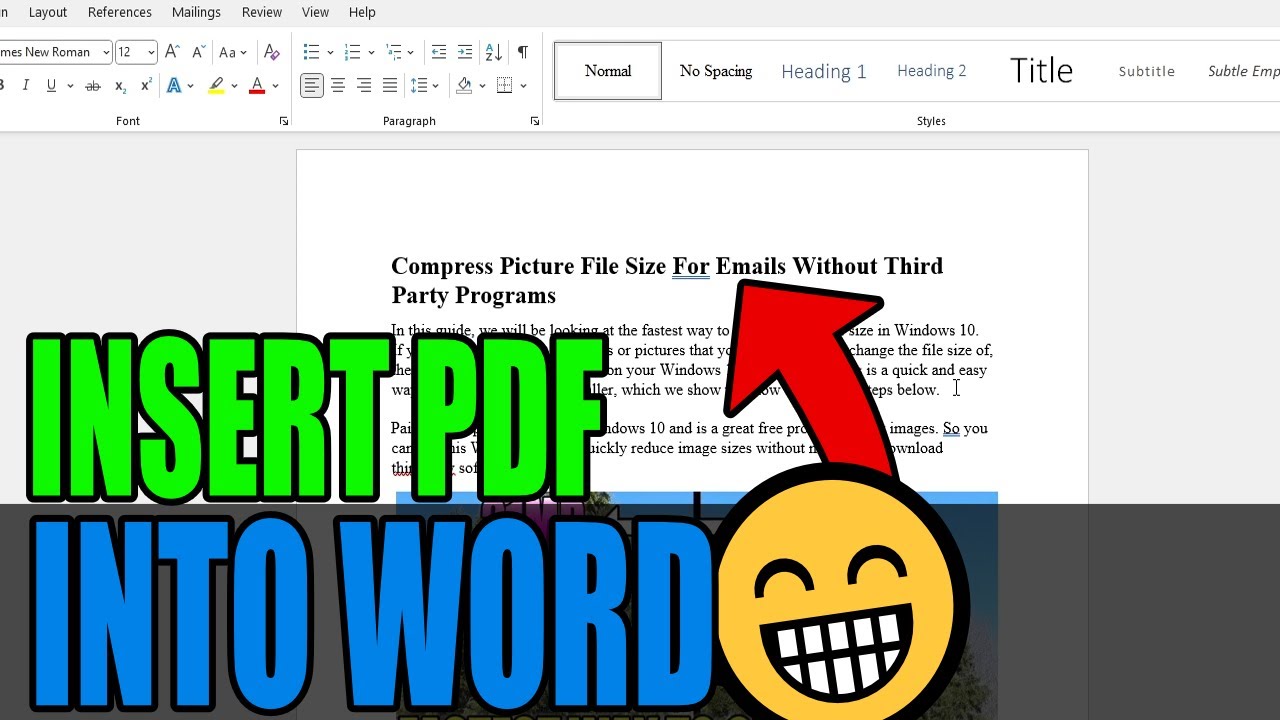Image resolution: width=1280 pixels, height=720 pixels.
Task: Open the View tab
Action: [x=315, y=12]
